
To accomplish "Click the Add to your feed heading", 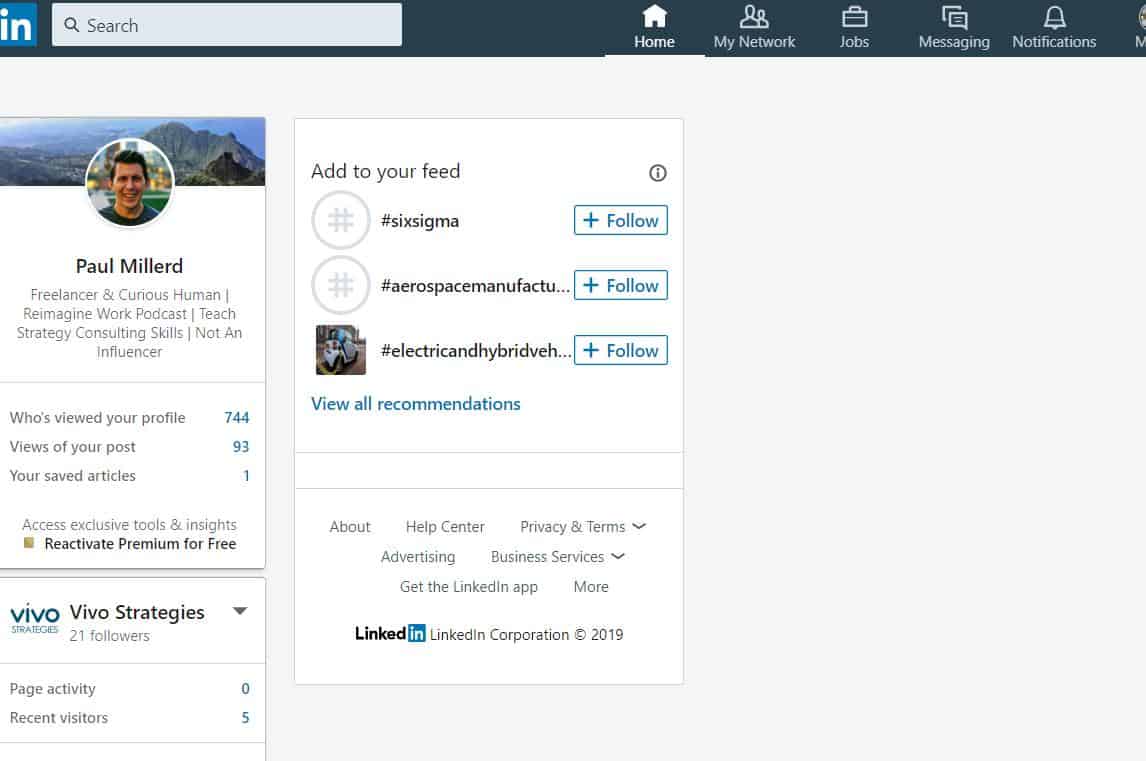I will (385, 171).
